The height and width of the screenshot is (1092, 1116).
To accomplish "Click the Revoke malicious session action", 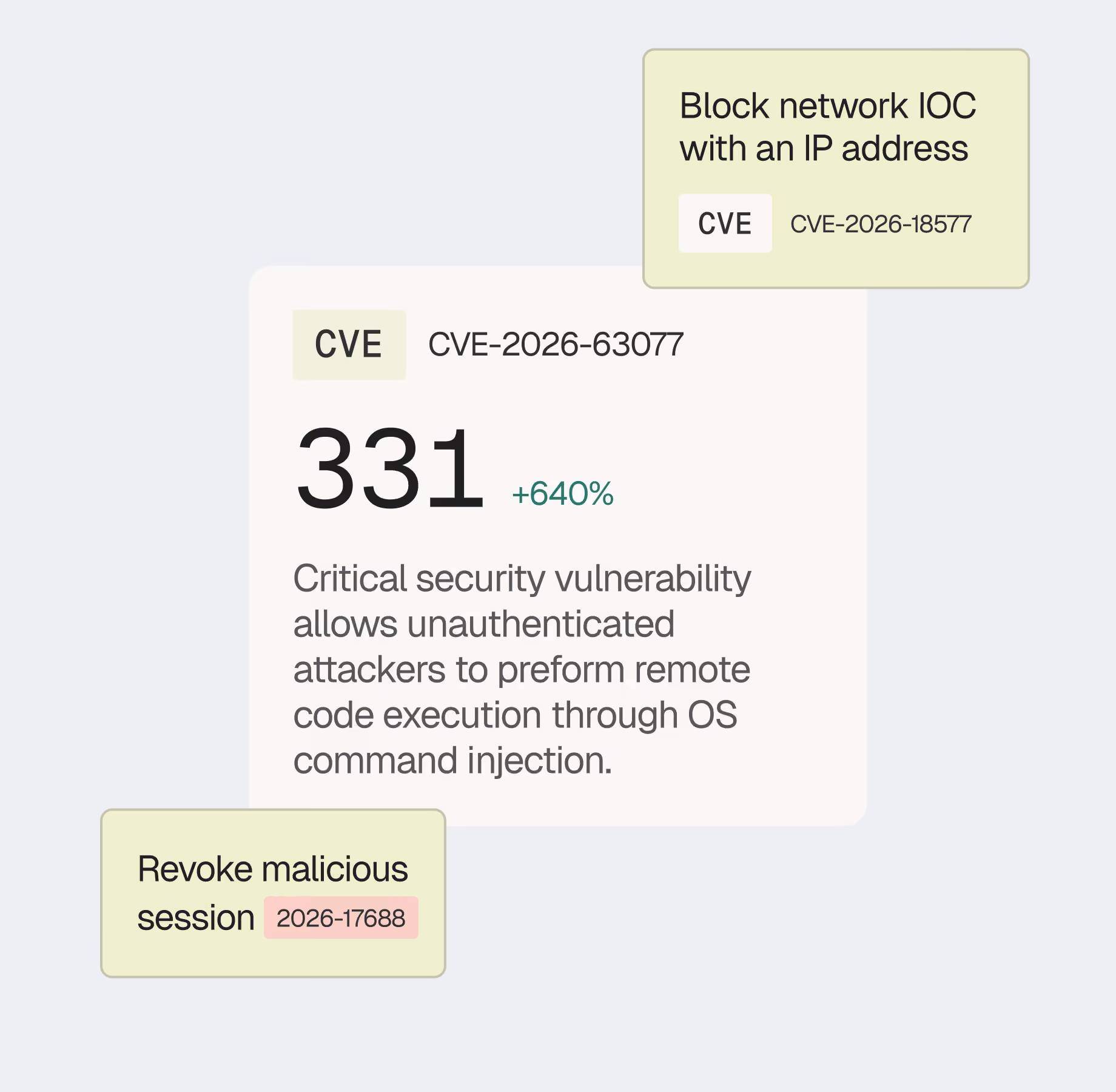I will 273,893.
